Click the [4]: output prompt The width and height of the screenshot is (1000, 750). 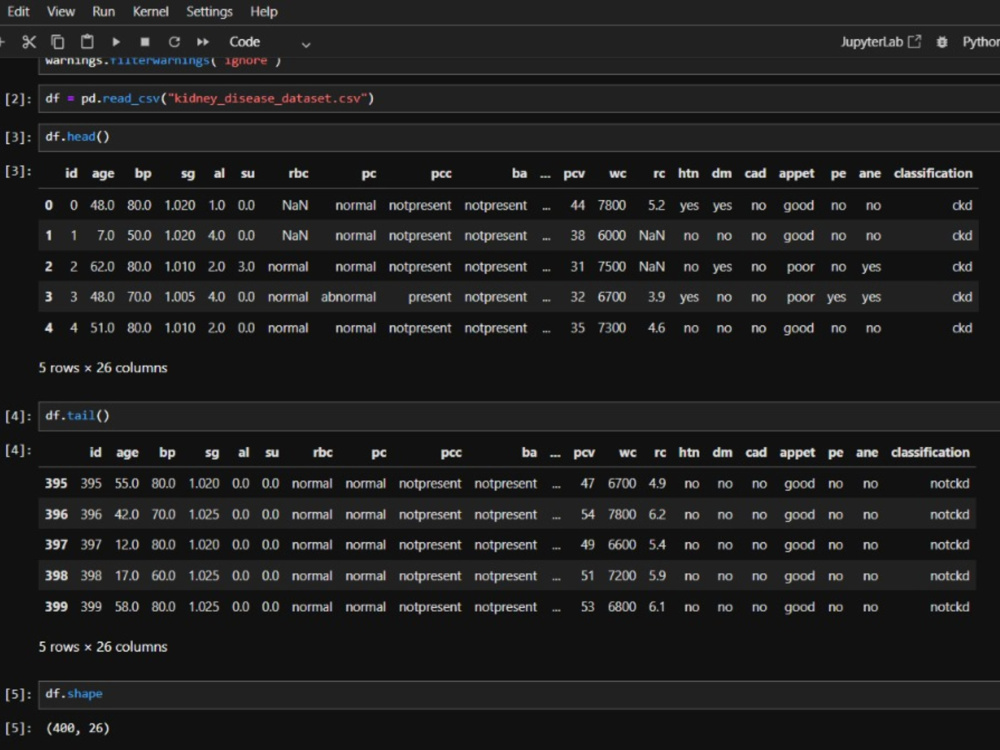click(x=18, y=451)
